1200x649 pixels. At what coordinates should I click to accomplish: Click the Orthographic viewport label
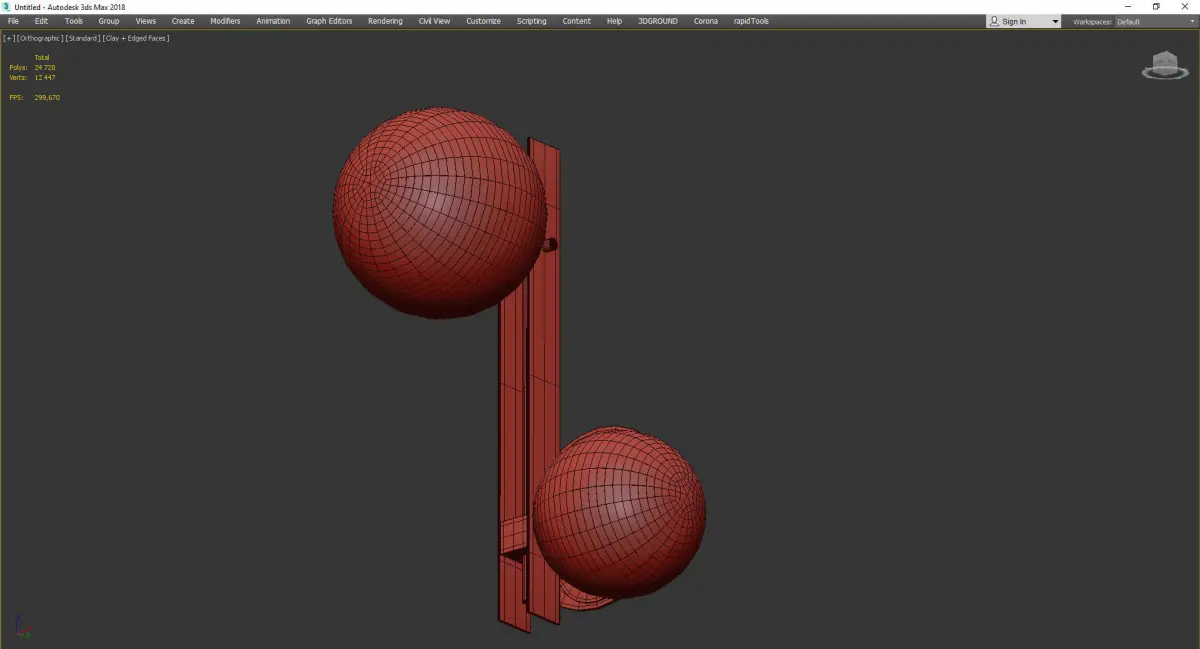40,38
